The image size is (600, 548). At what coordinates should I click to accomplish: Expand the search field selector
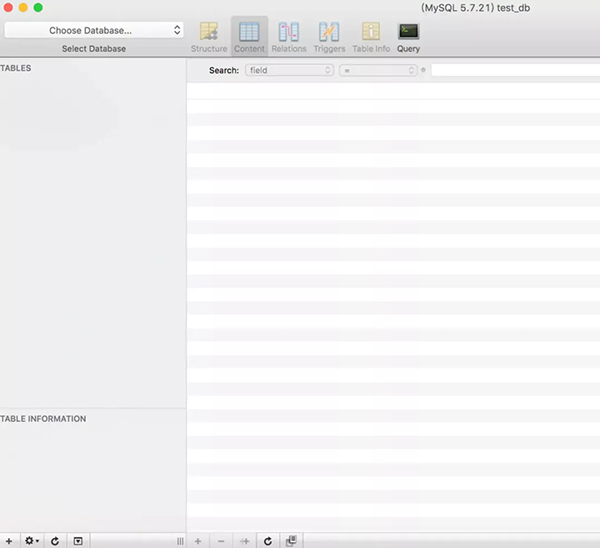point(290,70)
